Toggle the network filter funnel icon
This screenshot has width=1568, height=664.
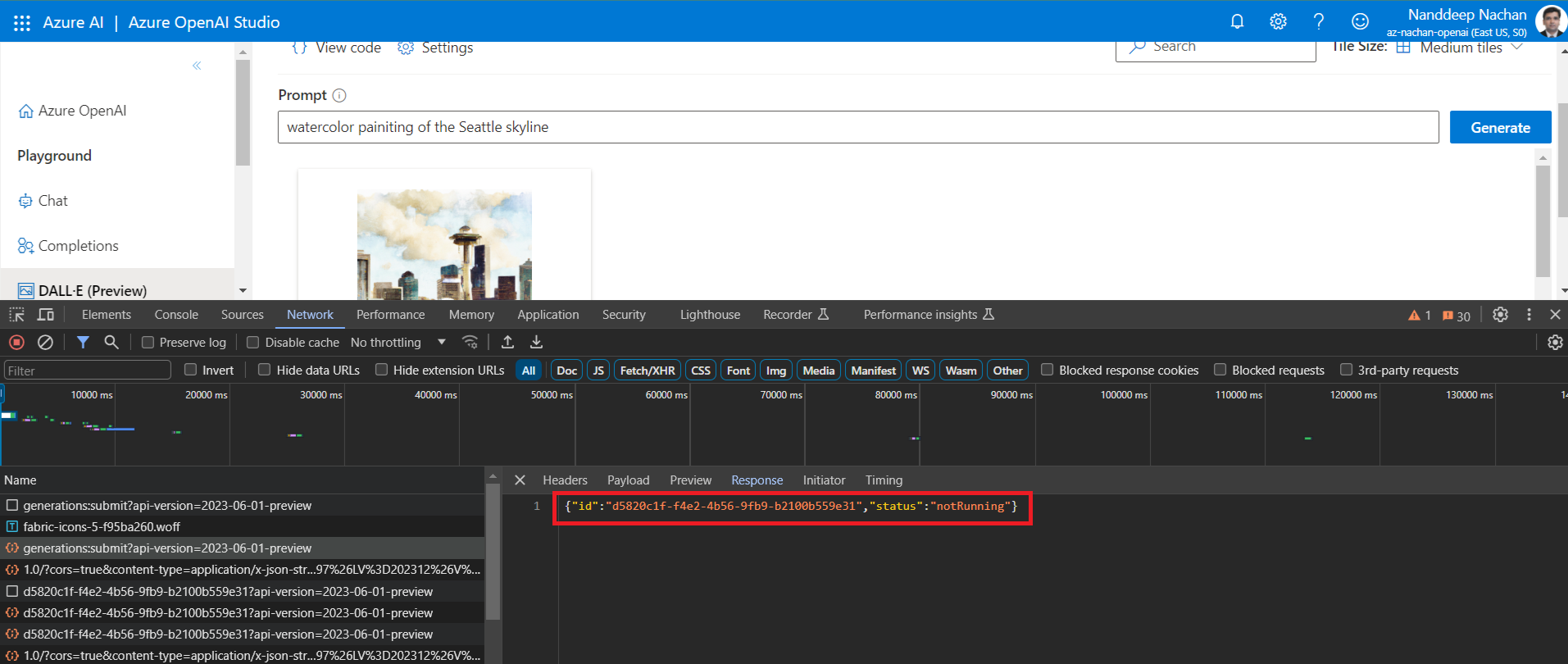coord(83,342)
